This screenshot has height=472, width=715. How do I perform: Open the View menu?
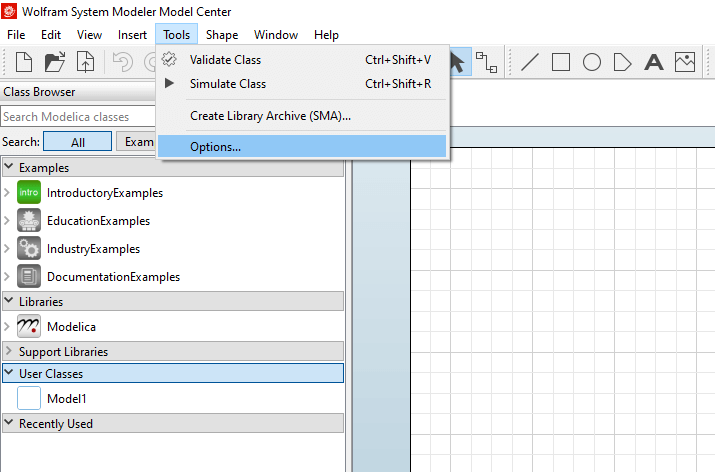click(89, 35)
